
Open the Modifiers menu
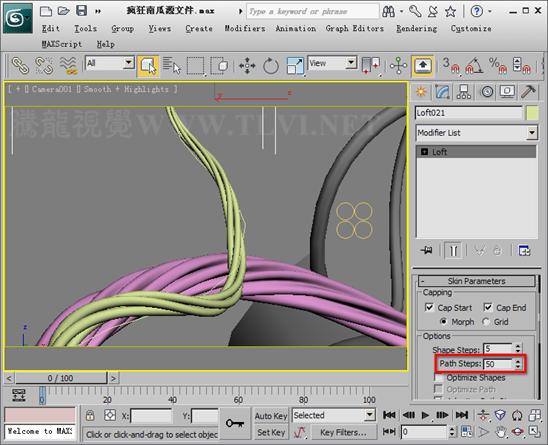245,28
